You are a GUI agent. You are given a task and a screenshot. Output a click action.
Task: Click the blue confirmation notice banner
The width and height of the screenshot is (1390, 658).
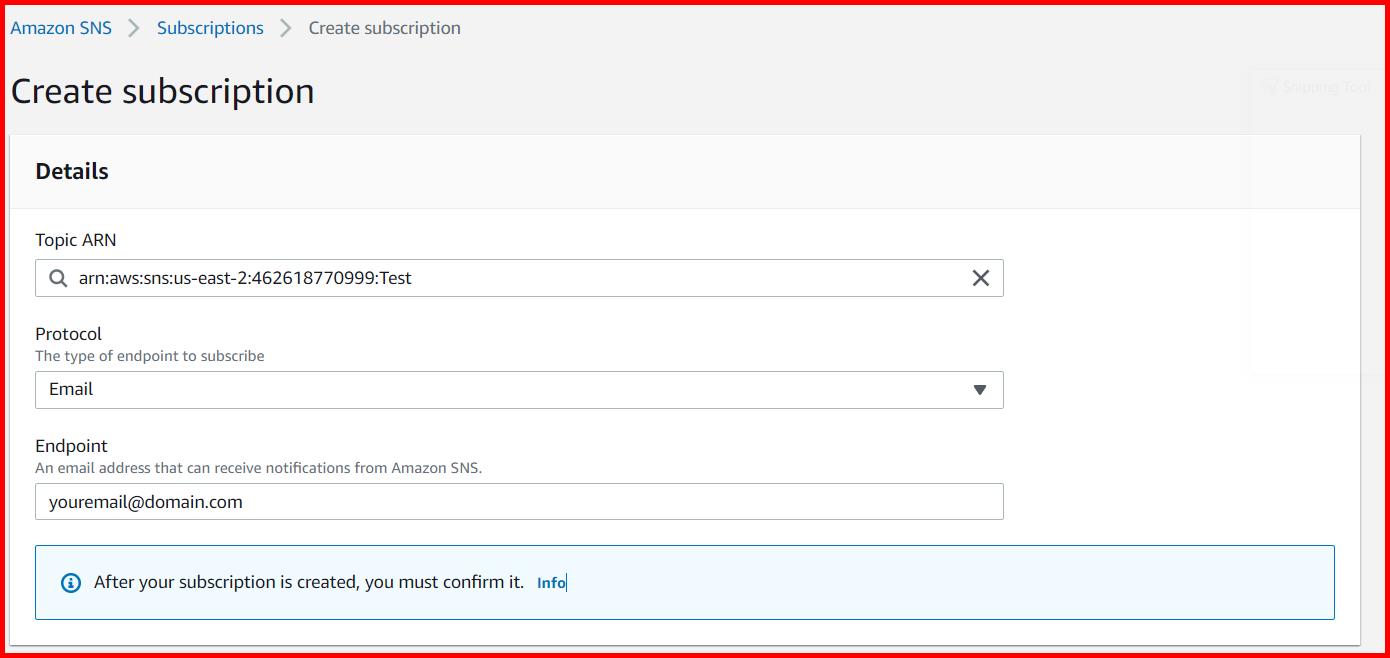[685, 581]
